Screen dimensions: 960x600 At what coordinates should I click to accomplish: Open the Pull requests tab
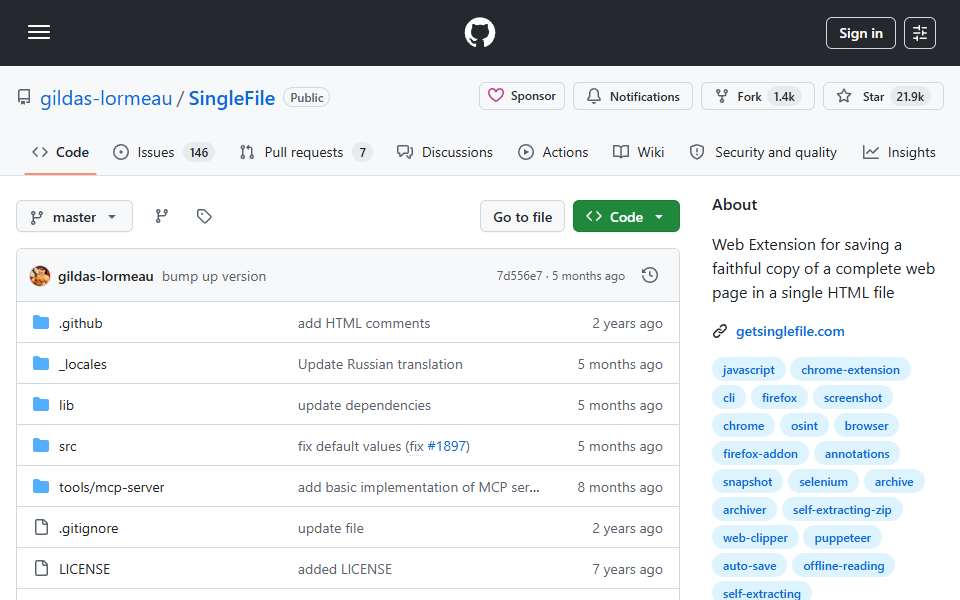click(306, 152)
